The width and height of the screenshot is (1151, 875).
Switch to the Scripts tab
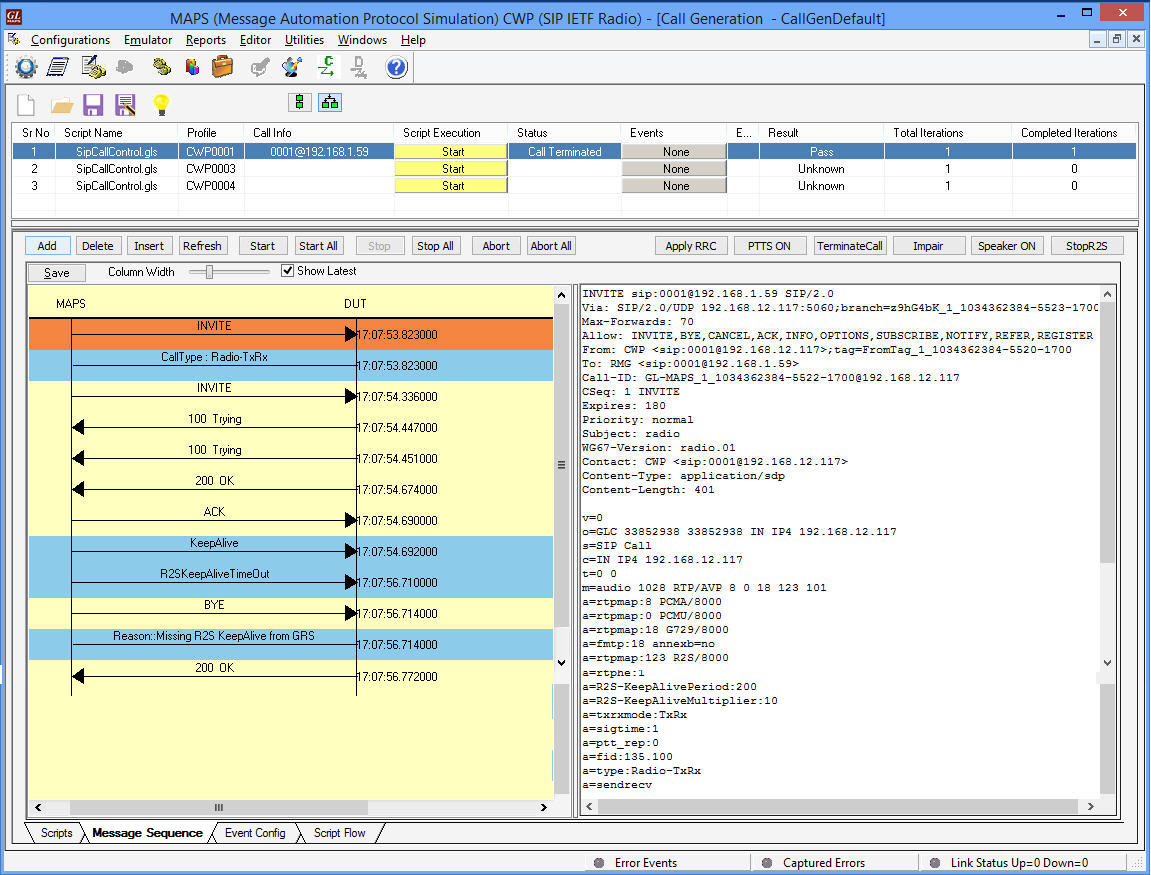[56, 833]
